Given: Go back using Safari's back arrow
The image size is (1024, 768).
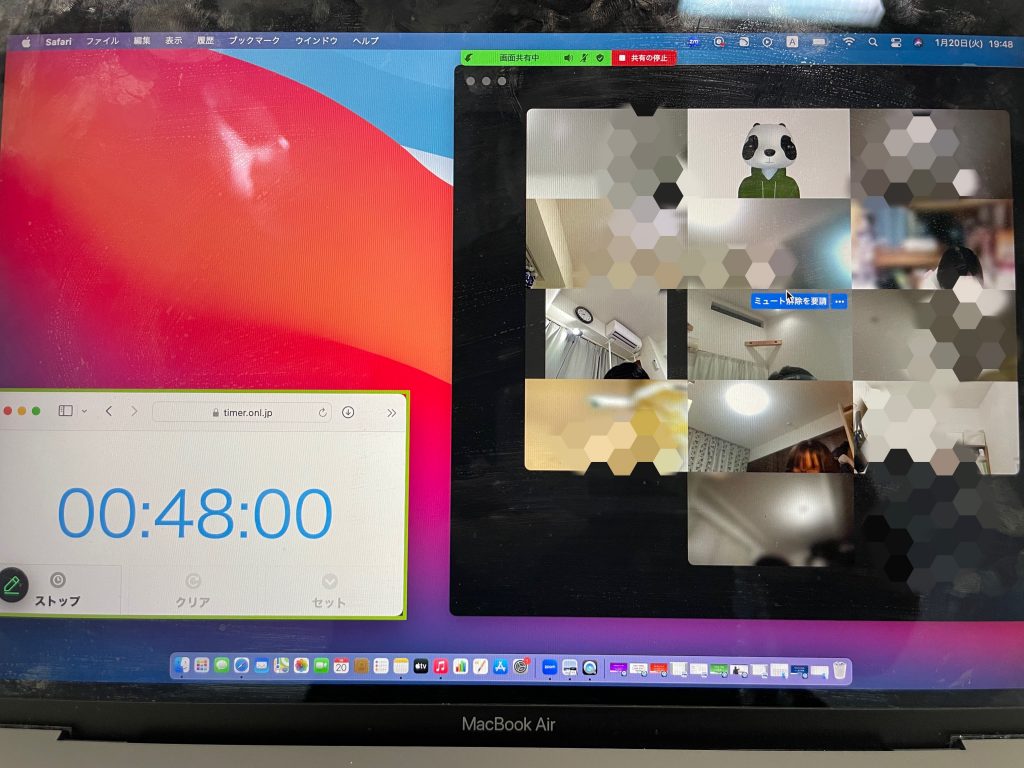Looking at the screenshot, I should click(109, 411).
